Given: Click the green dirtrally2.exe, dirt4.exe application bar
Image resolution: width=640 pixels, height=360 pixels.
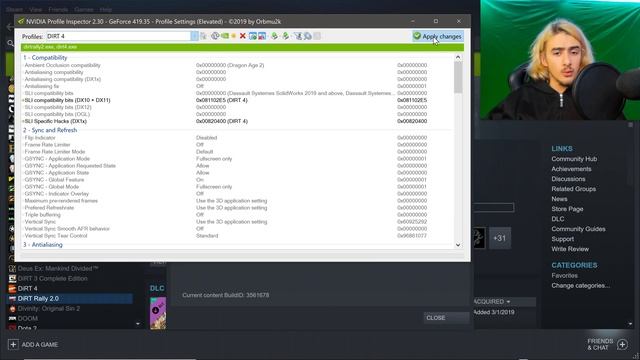Looking at the screenshot, I should tap(242, 47).
